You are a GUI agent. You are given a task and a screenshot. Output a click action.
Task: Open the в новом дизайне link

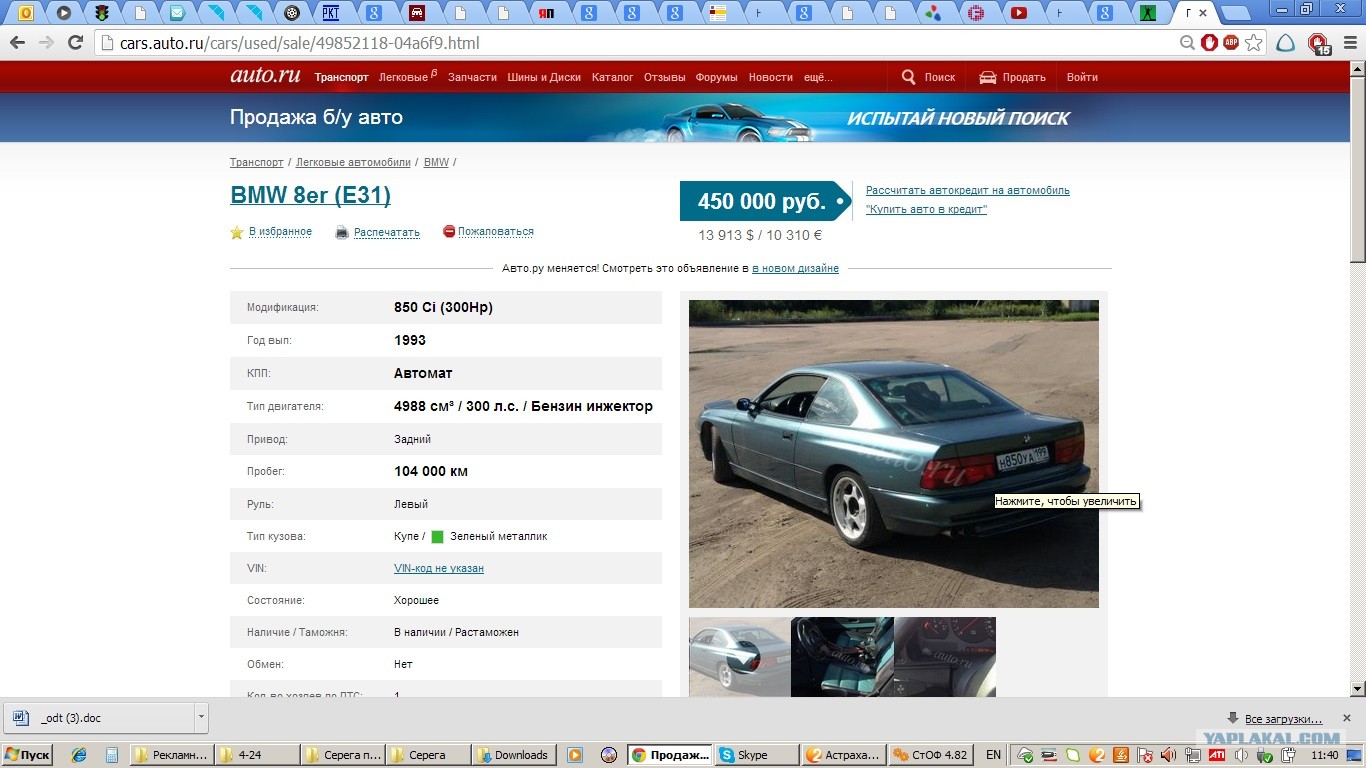click(795, 268)
